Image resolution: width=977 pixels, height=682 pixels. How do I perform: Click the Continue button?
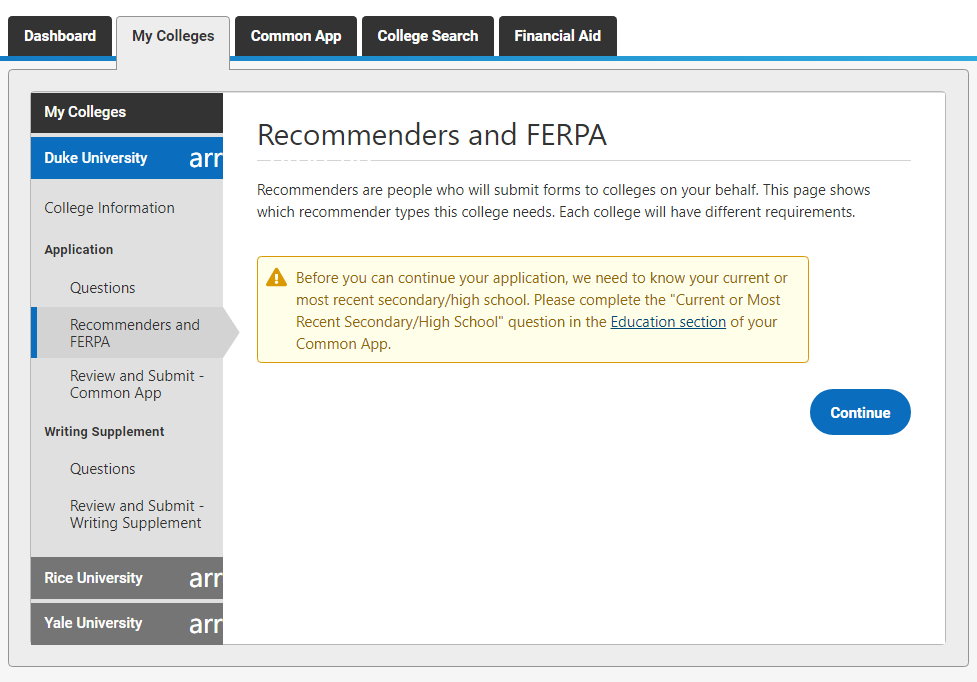coord(860,412)
